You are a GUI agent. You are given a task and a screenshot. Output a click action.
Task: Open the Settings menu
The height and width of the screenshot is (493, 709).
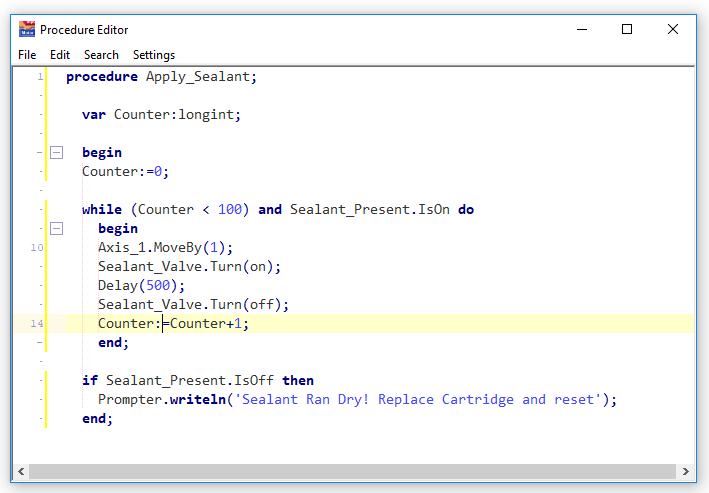pos(154,55)
